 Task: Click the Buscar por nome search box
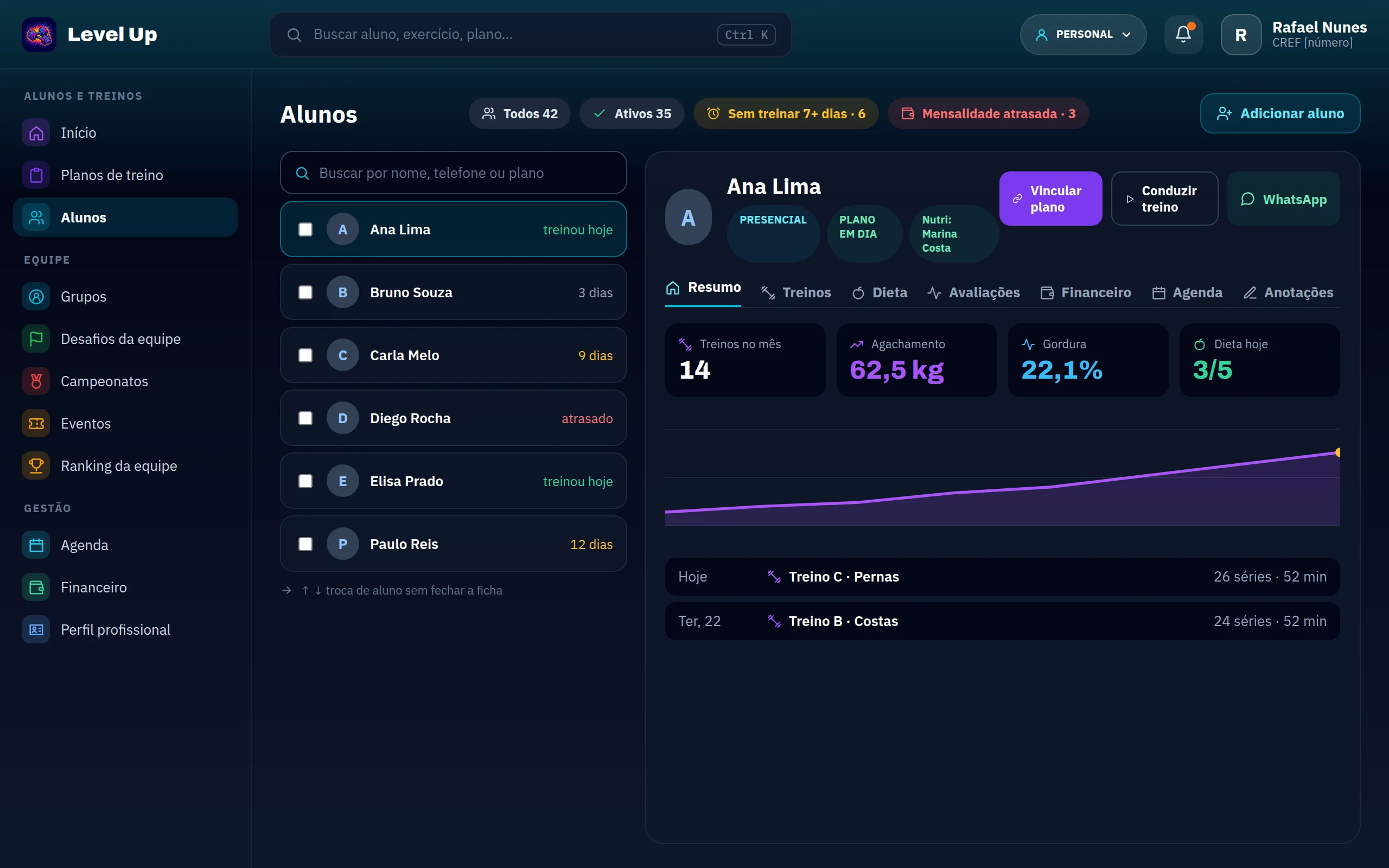tap(453, 173)
